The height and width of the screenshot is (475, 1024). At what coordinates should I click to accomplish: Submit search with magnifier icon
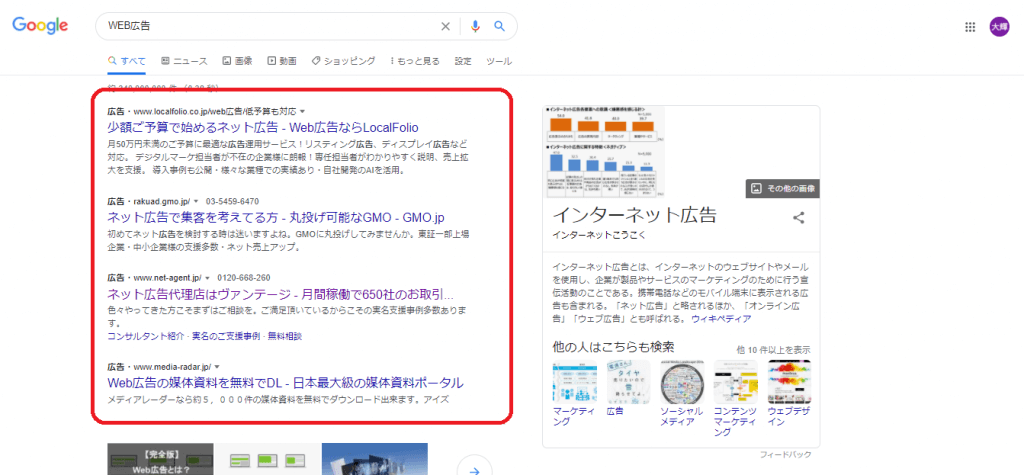click(x=500, y=26)
